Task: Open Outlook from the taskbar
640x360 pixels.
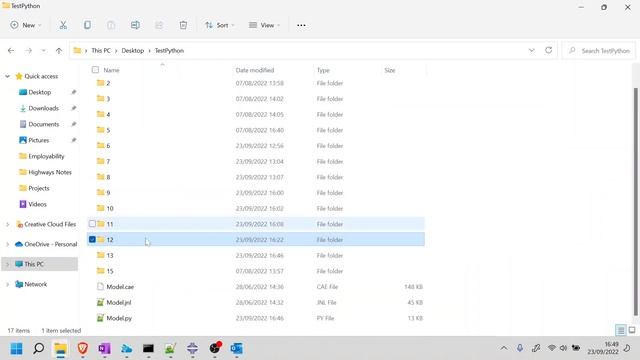Action: [x=236, y=349]
